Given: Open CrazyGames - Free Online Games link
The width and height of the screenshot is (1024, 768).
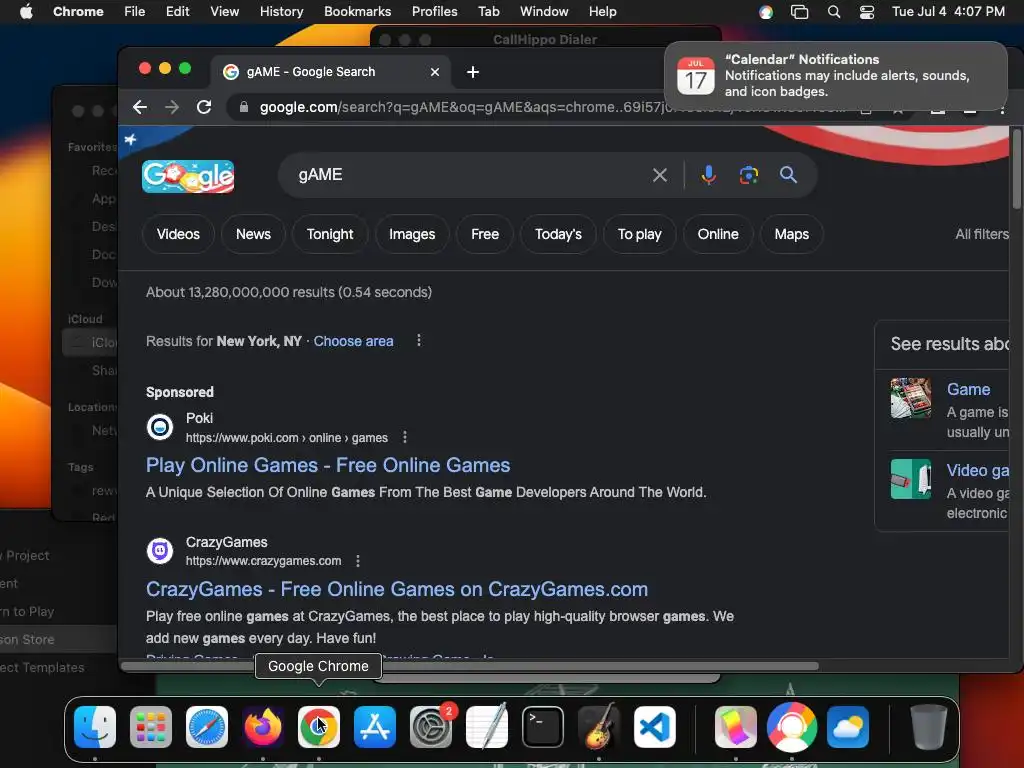Looking at the screenshot, I should click(397, 589).
